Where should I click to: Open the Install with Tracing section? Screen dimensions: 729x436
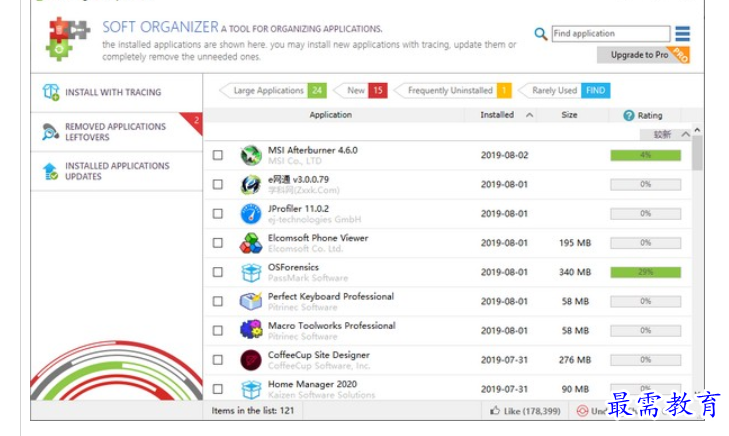point(117,92)
